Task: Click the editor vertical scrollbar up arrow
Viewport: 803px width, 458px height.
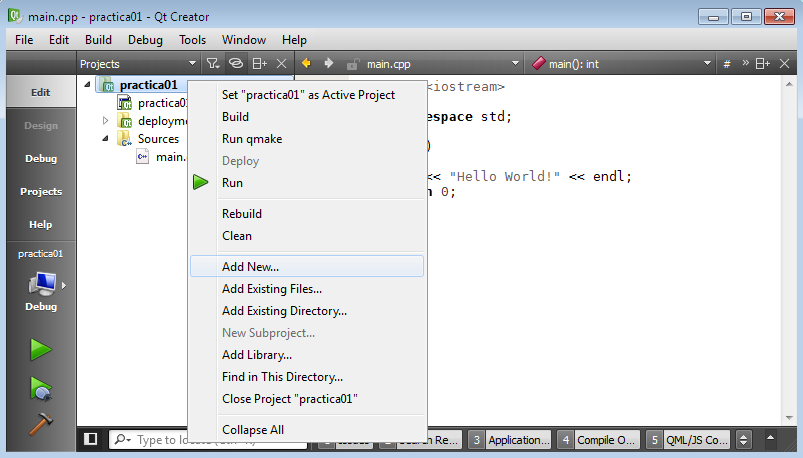Action: 789,84
